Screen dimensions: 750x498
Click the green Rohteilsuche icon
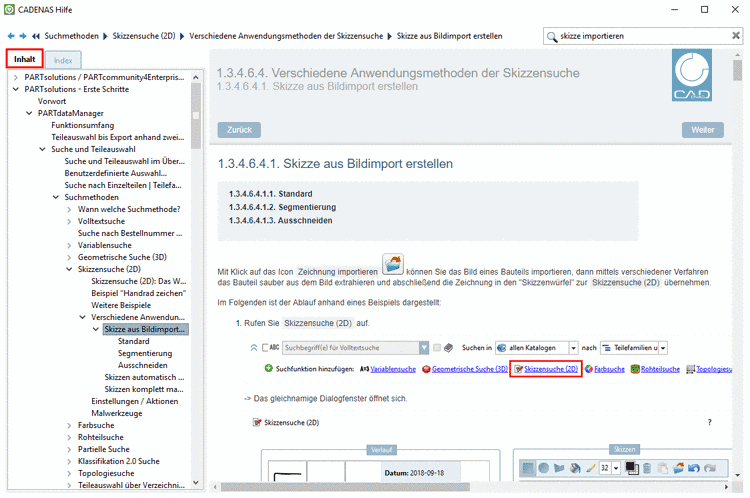click(635, 369)
